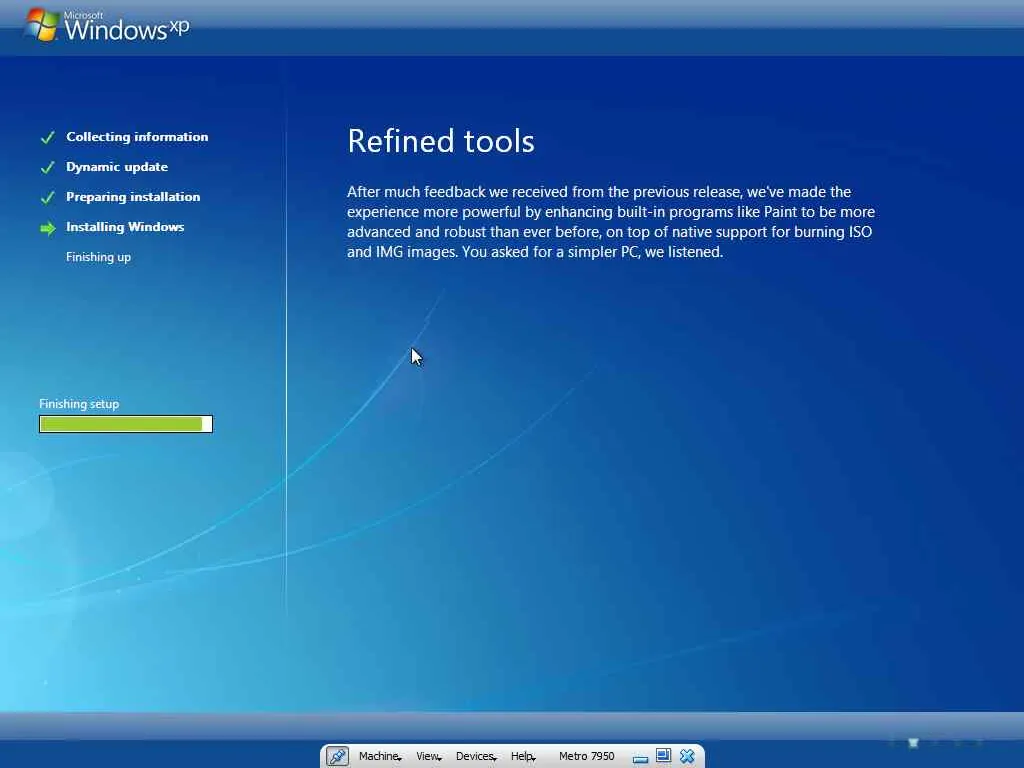Viewport: 1024px width, 768px height.
Task: Close the virtual machine with the X icon
Action: pos(687,756)
